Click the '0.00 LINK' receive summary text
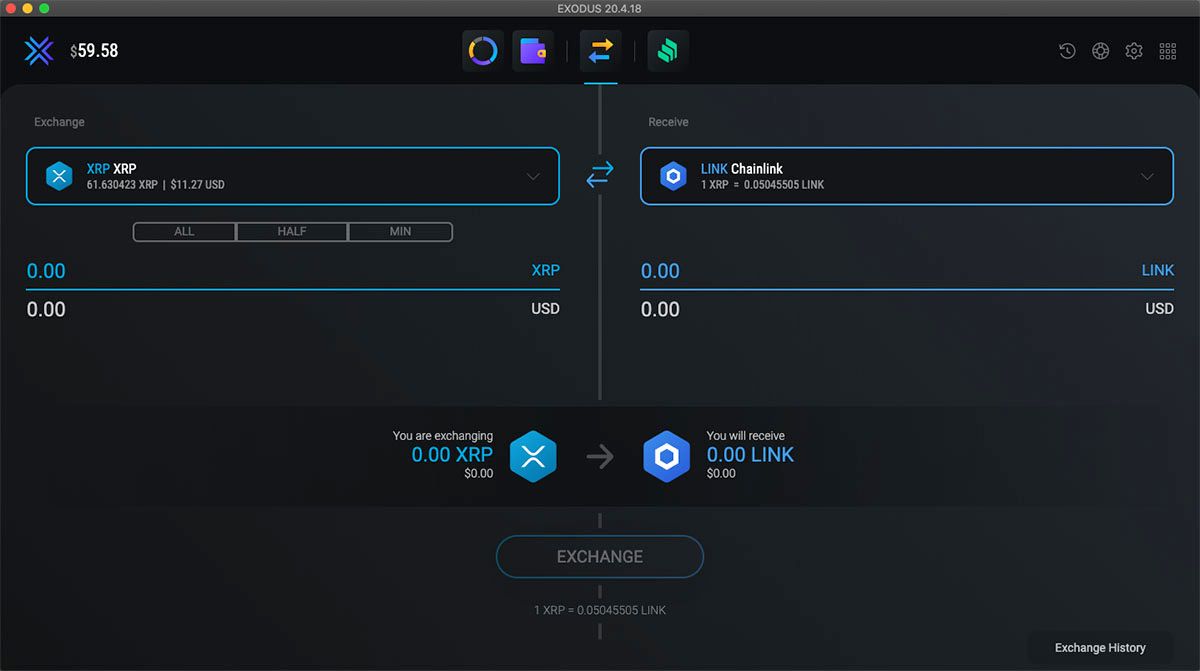The width and height of the screenshot is (1200, 671). click(750, 455)
